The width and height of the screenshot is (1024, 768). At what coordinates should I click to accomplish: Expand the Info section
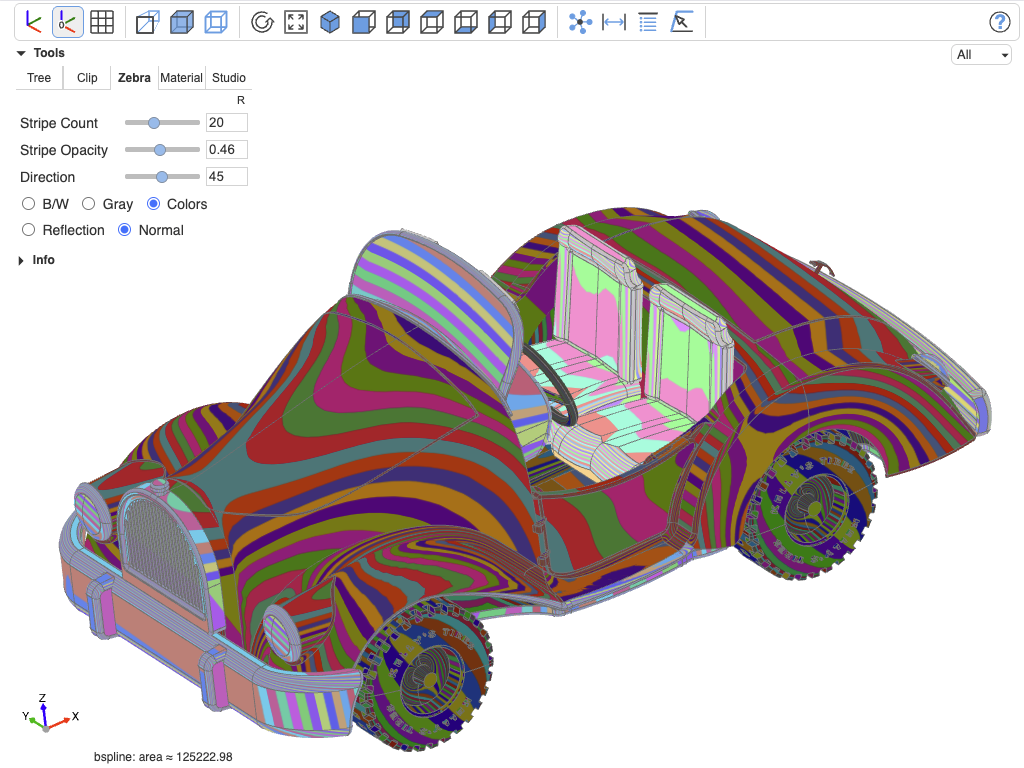coord(21,260)
